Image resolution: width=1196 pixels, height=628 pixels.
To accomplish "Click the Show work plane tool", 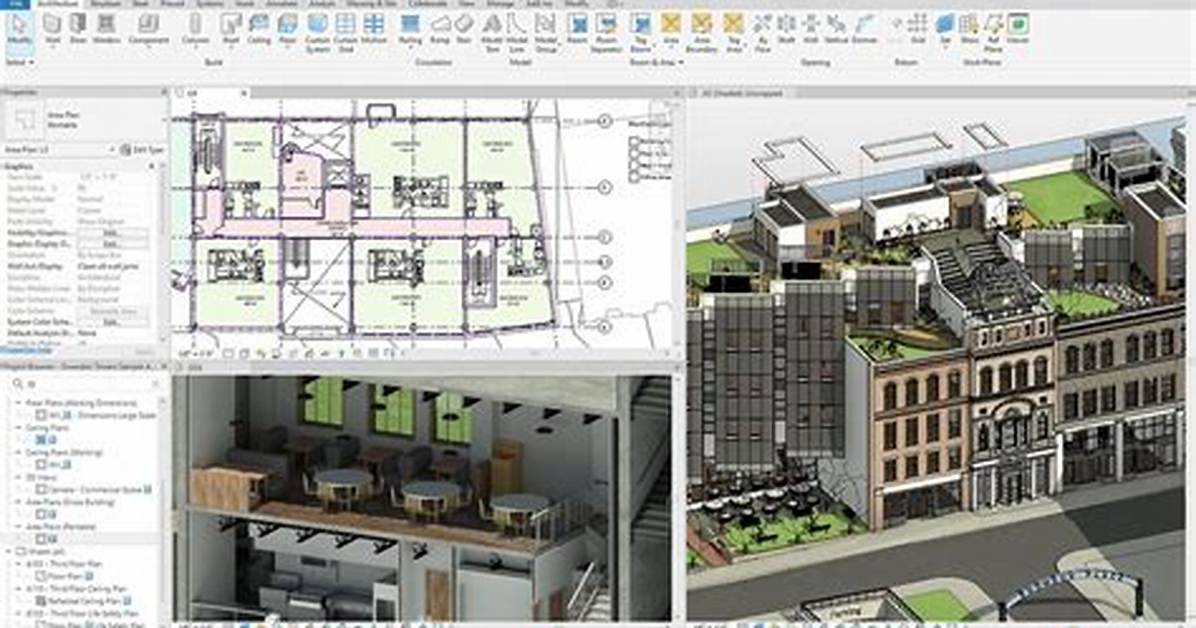I will point(970,29).
